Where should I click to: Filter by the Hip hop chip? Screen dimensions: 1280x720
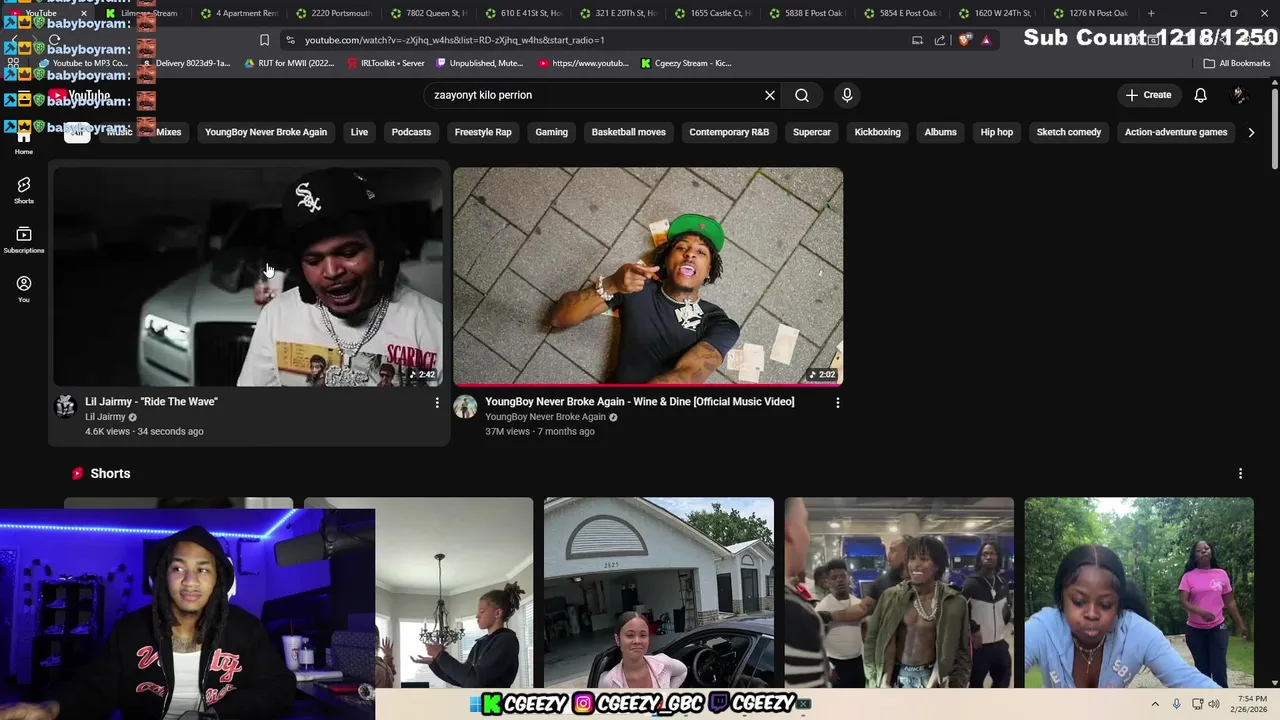997,132
